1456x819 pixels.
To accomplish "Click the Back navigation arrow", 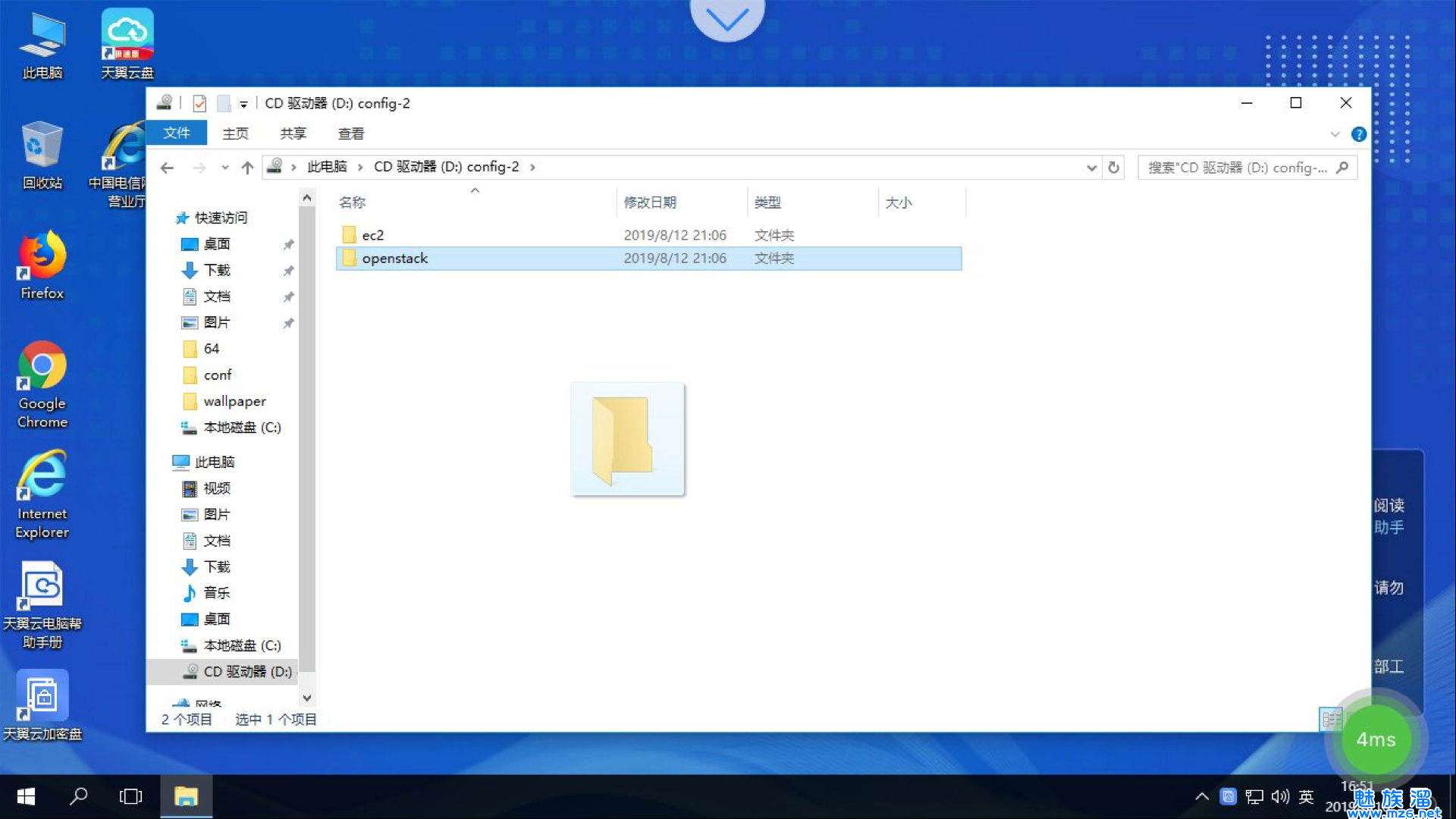I will coord(167,168).
